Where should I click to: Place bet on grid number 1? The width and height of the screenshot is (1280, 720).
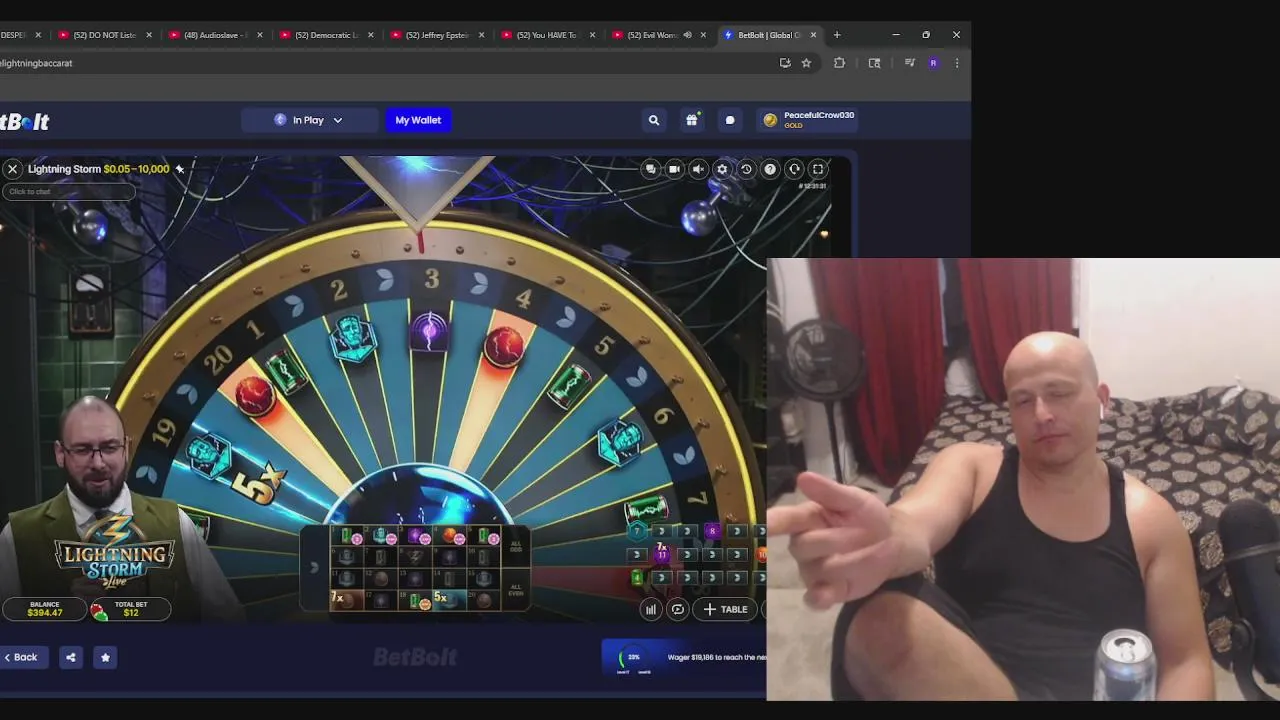[x=347, y=536]
